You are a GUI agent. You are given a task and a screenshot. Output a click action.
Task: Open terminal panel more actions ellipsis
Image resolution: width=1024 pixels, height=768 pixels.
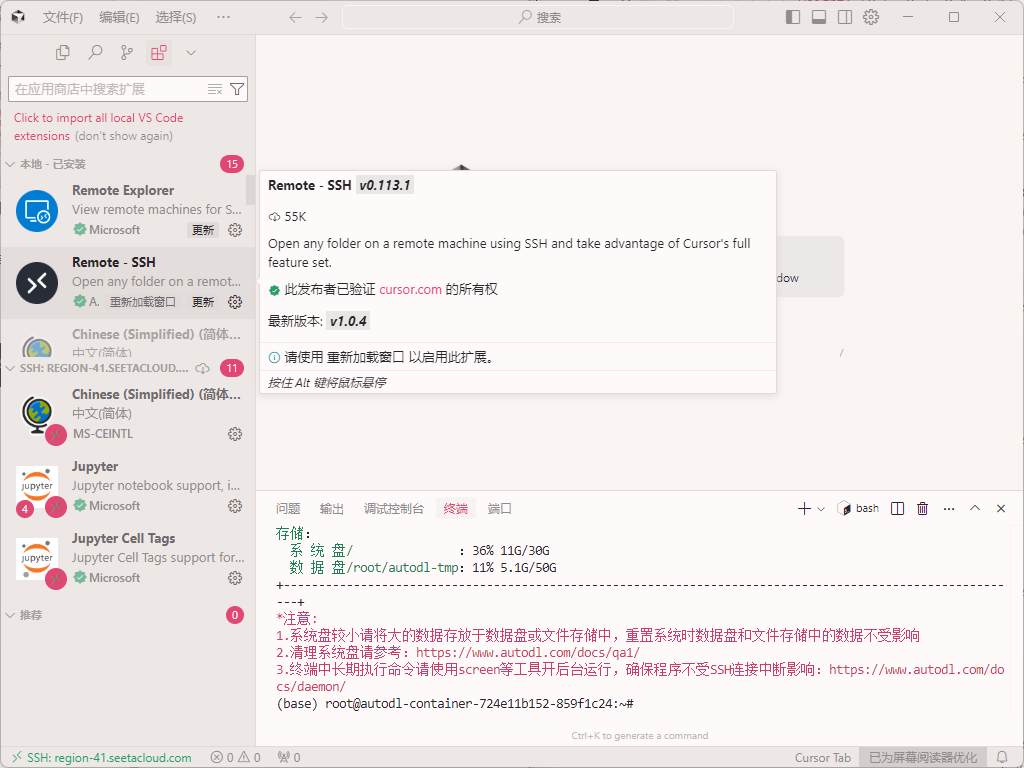949,509
